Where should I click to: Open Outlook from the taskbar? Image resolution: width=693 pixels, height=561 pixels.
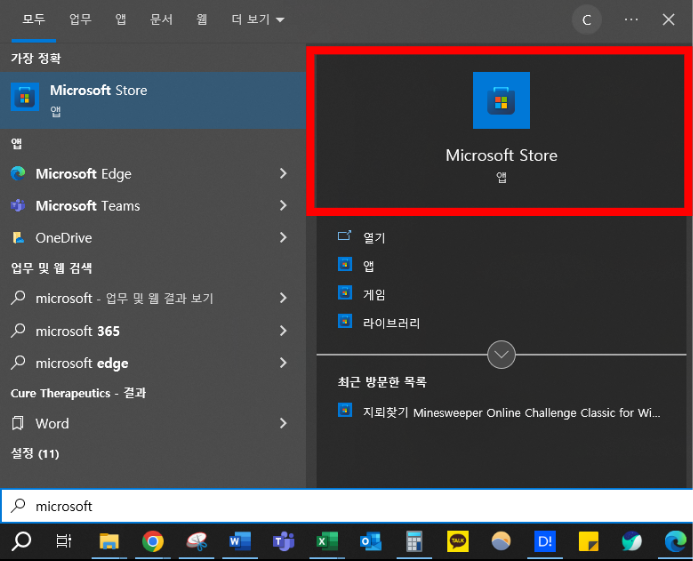click(370, 541)
